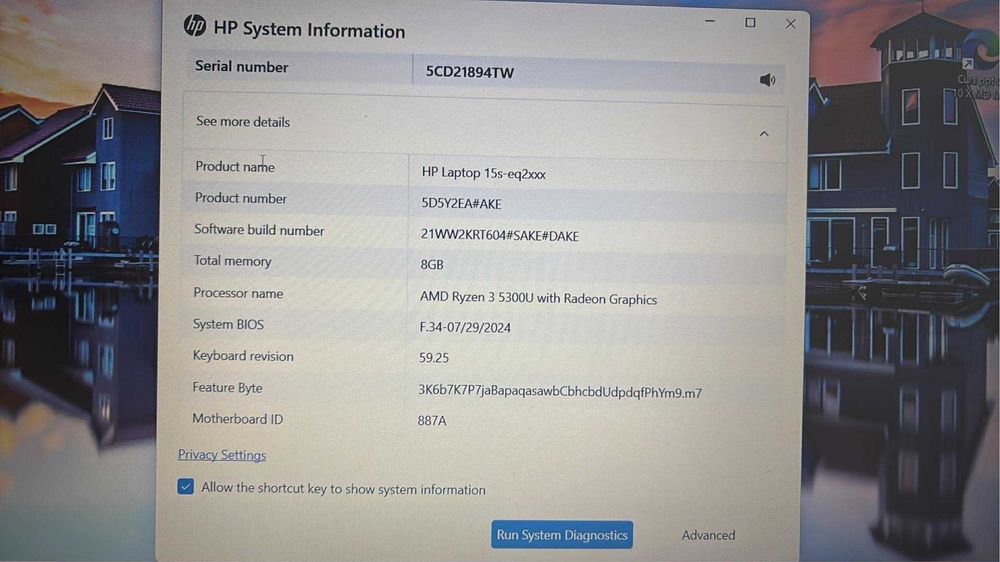1000x562 pixels.
Task: Select the Serial number label
Action: (x=242, y=66)
